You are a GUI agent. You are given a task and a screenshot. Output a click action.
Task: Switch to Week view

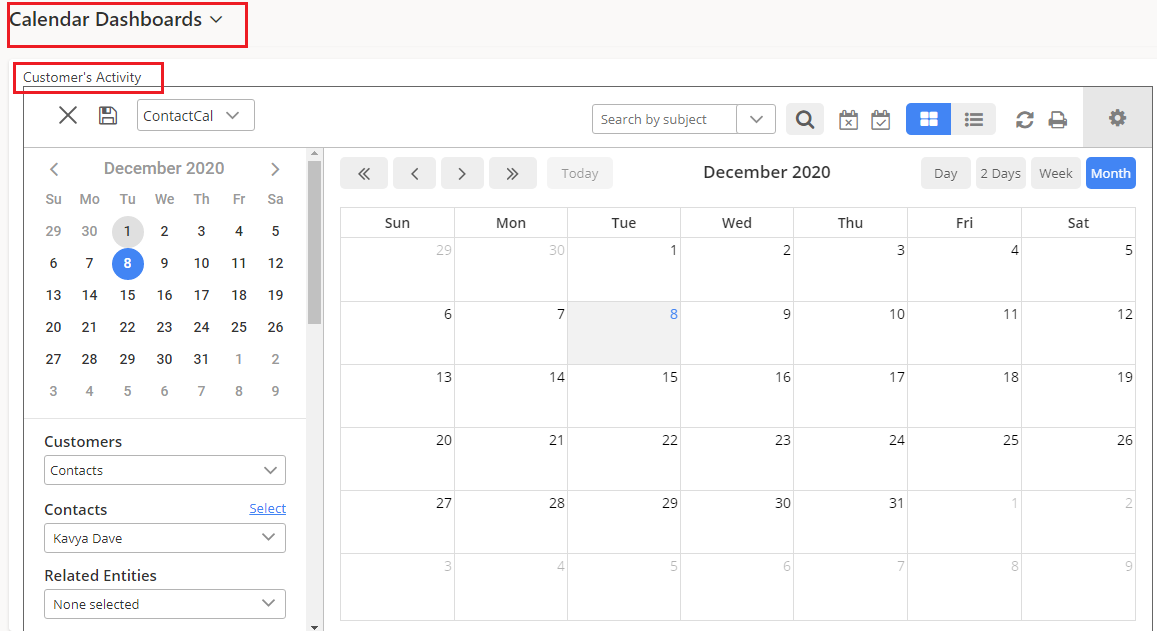pyautogui.click(x=1056, y=173)
